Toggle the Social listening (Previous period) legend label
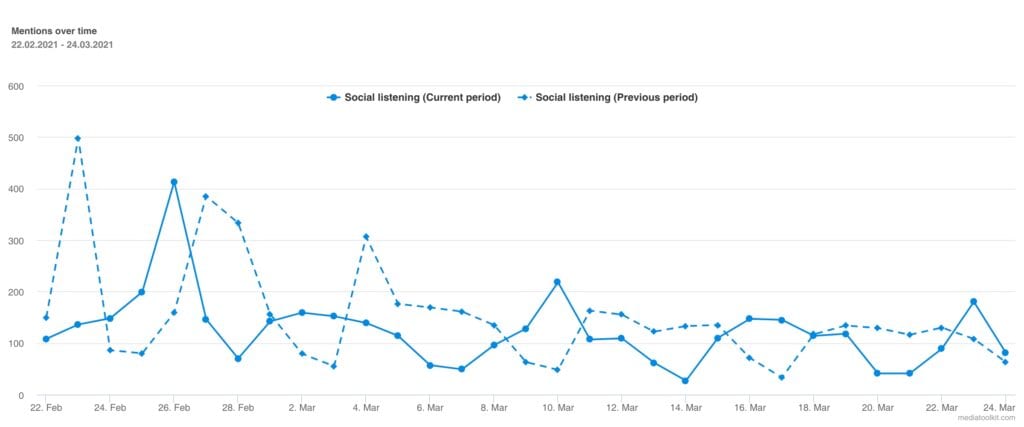1024x427 pixels. click(x=616, y=98)
